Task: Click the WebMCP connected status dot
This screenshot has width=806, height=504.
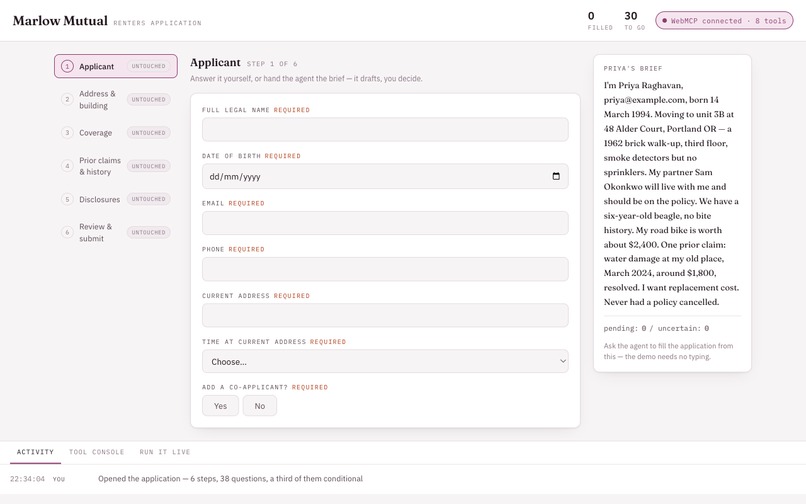Action: (x=665, y=21)
